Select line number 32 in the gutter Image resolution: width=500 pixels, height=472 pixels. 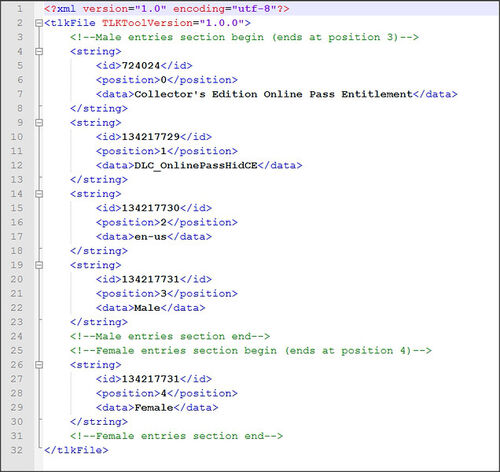(17, 450)
